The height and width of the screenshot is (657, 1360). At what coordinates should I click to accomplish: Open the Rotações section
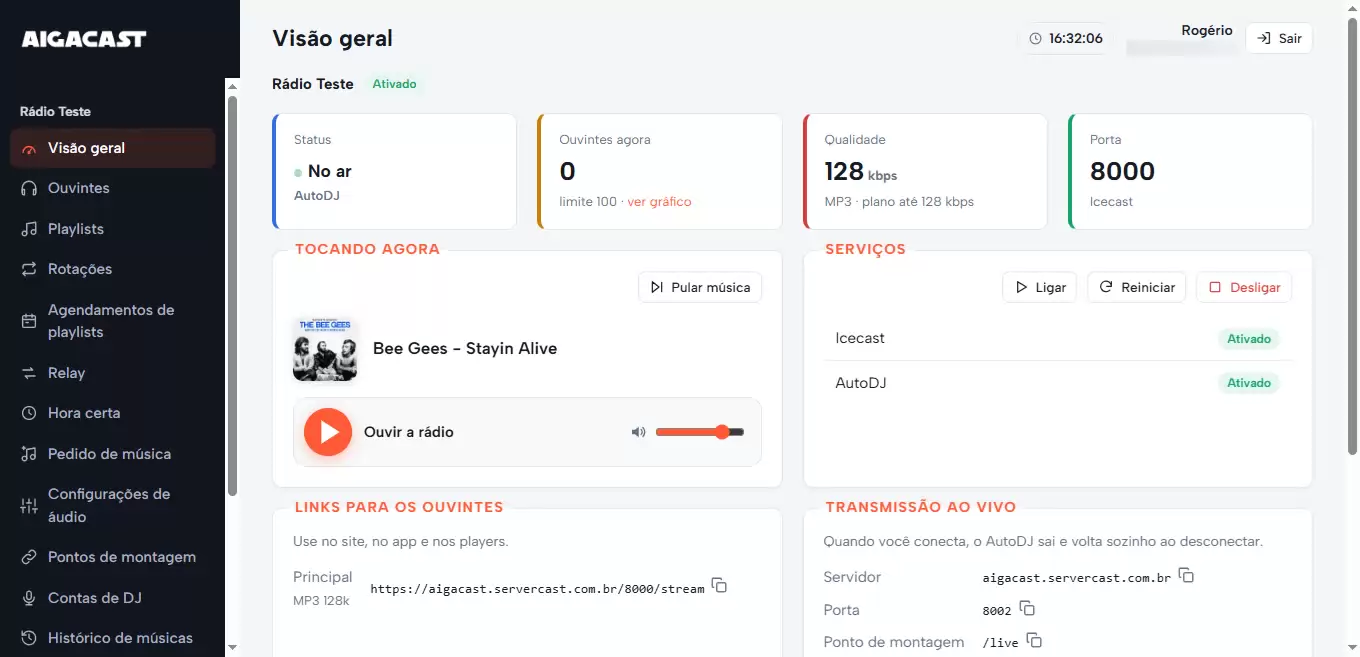112,269
